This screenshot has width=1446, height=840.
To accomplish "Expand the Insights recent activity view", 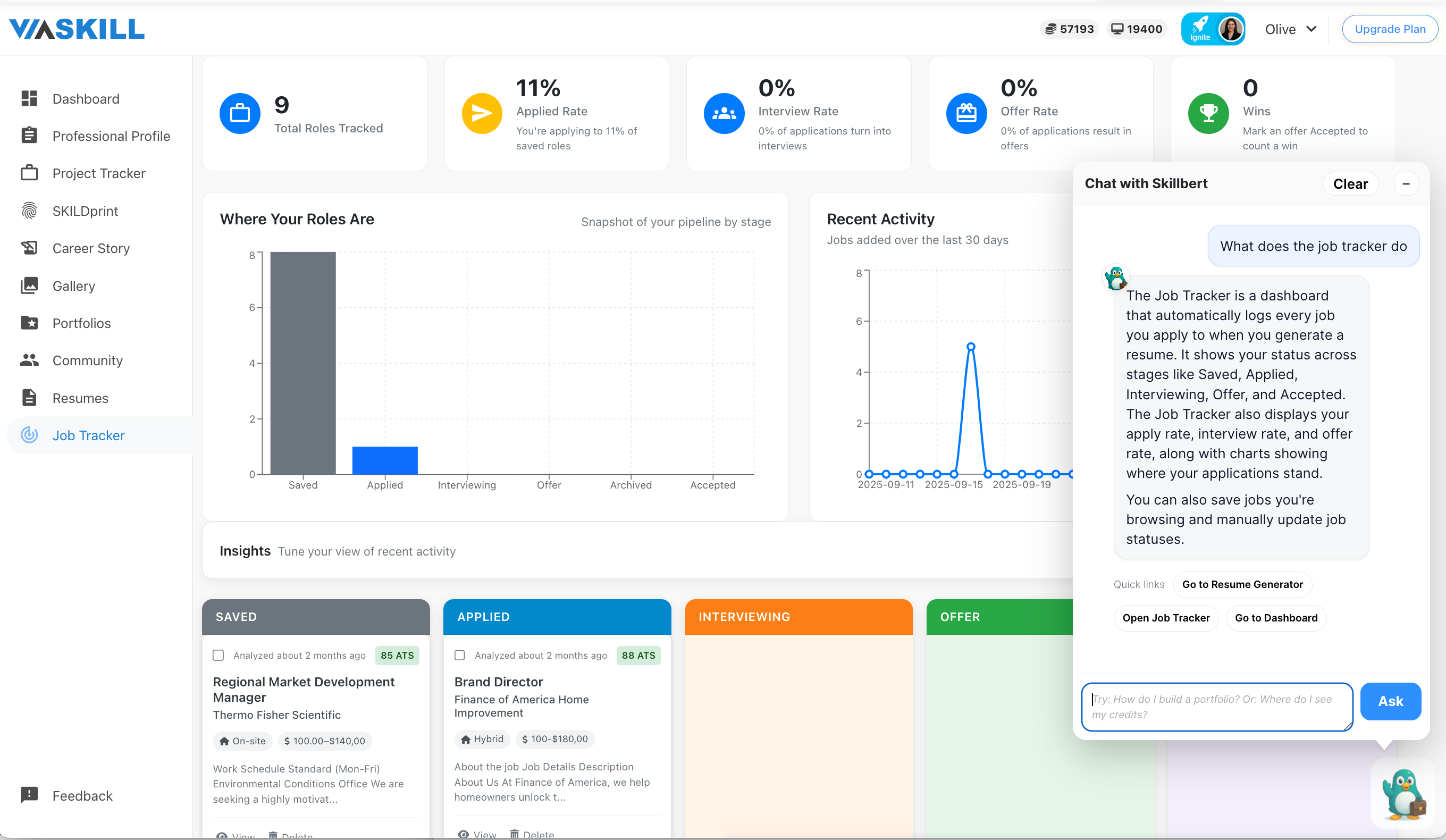I will point(245,550).
